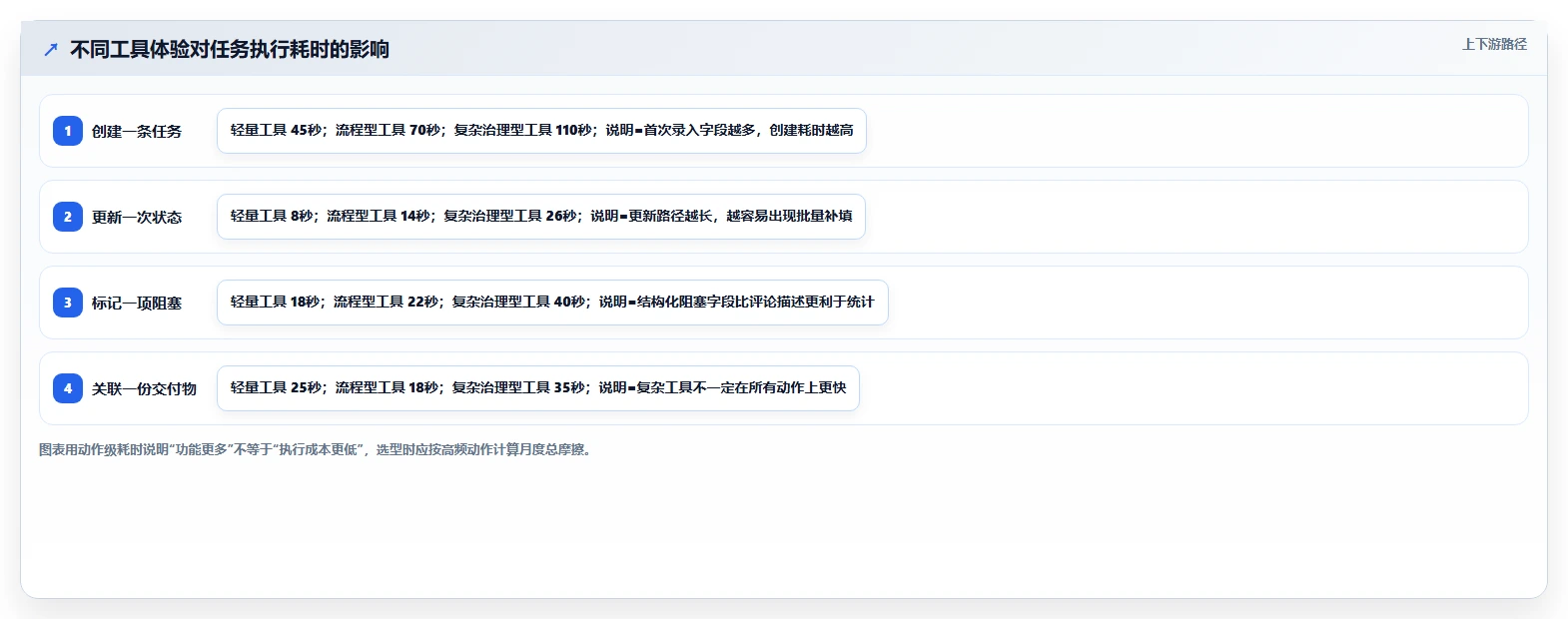Image resolution: width=1568 pixels, height=619 pixels.
Task: Click the number 2 badge for 更新一次状态
Action: [68, 217]
